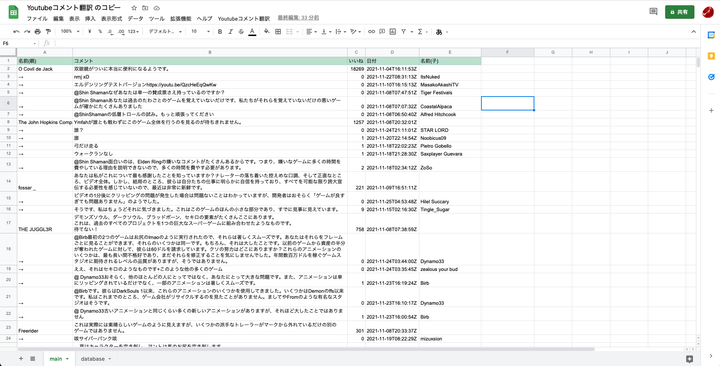Viewport: 720px width, 366px height.
Task: Get add-ons with side panel plus
Action: pos(711,111)
